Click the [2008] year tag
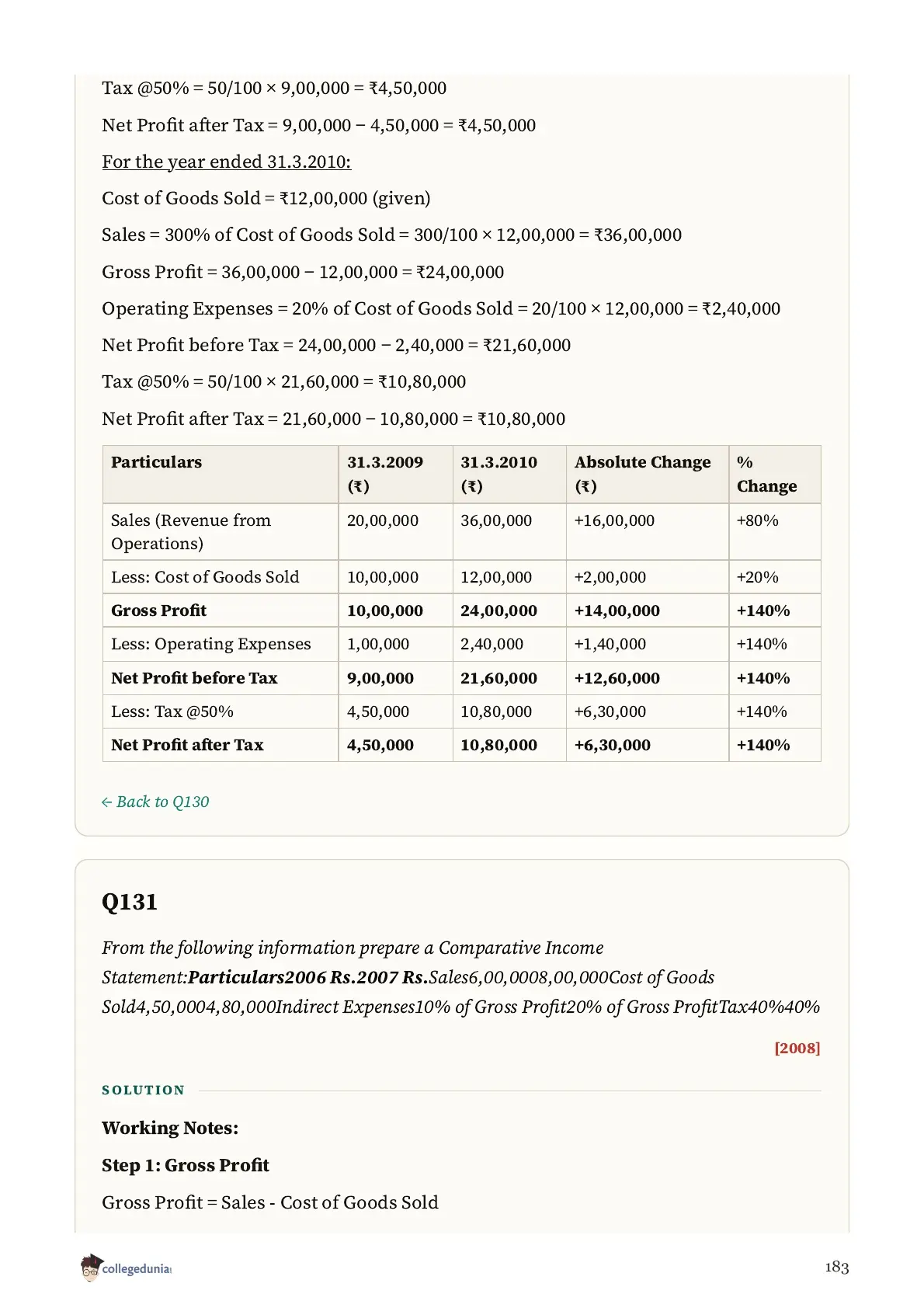 797,1048
